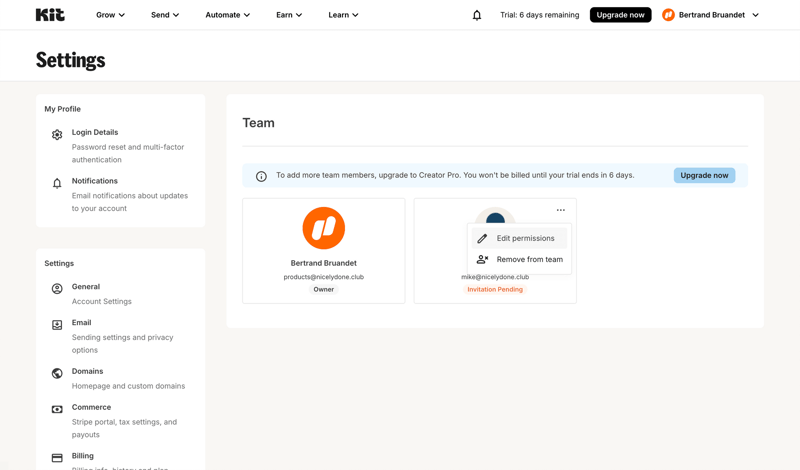Click the My Profile section label

62,109
